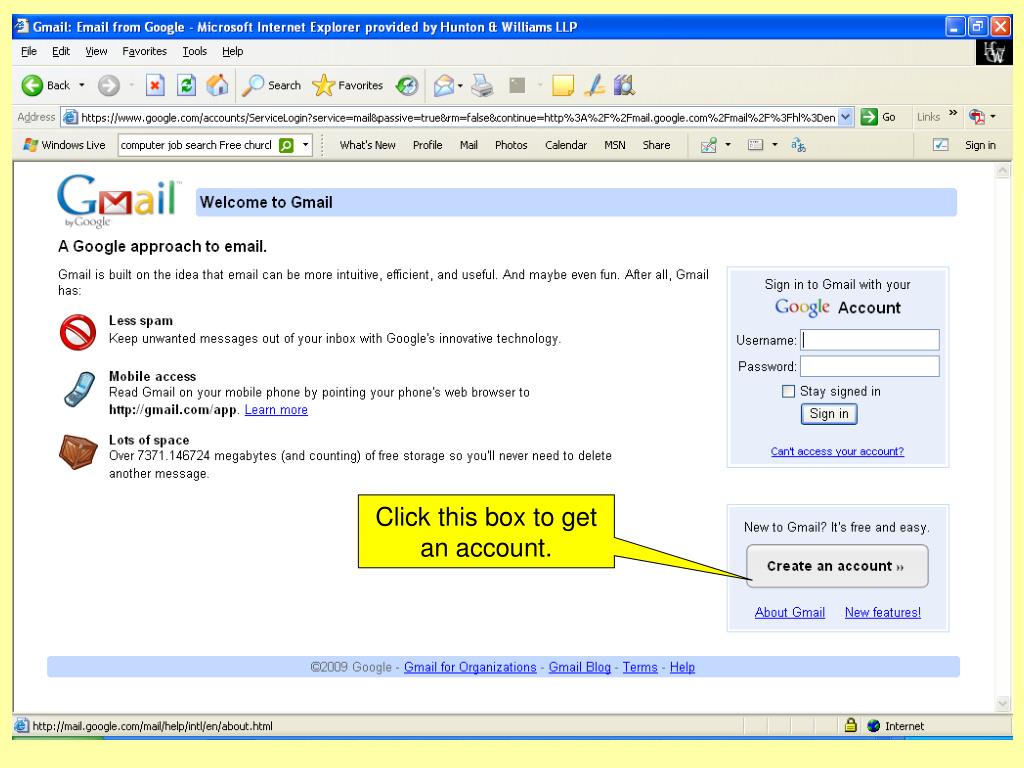Expand the Links toolbar chevron
Image resolution: width=1024 pixels, height=768 pixels.
(x=953, y=113)
